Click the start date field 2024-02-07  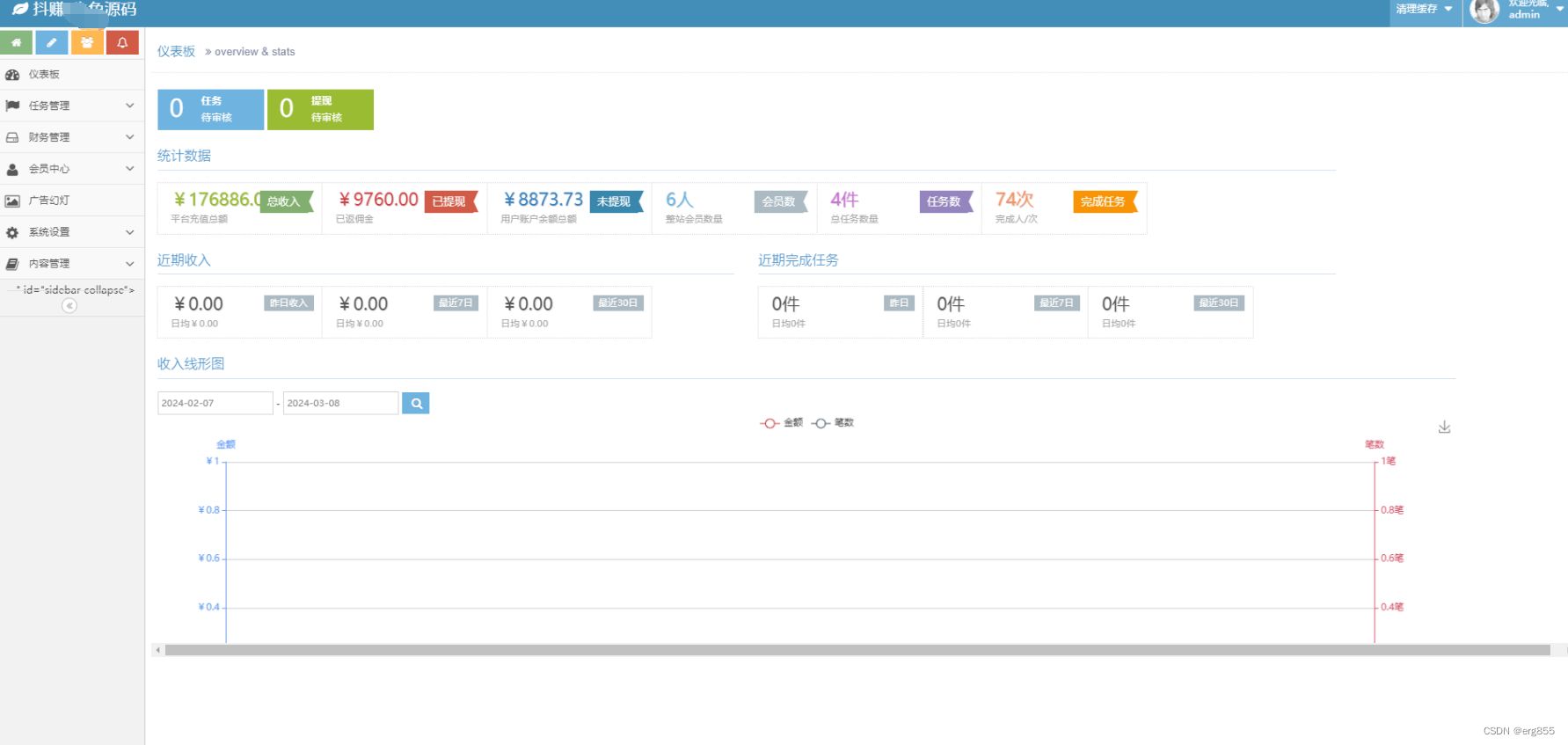click(x=215, y=403)
